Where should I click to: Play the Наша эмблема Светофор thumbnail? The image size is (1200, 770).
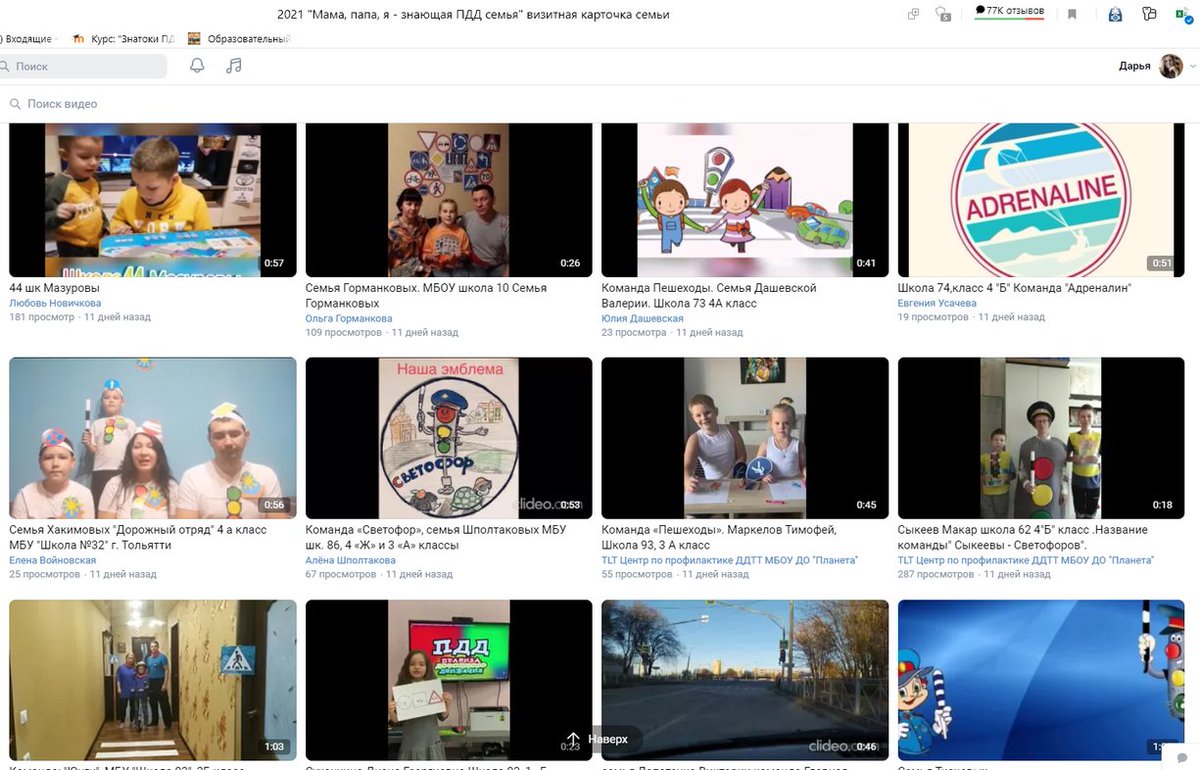tap(449, 438)
